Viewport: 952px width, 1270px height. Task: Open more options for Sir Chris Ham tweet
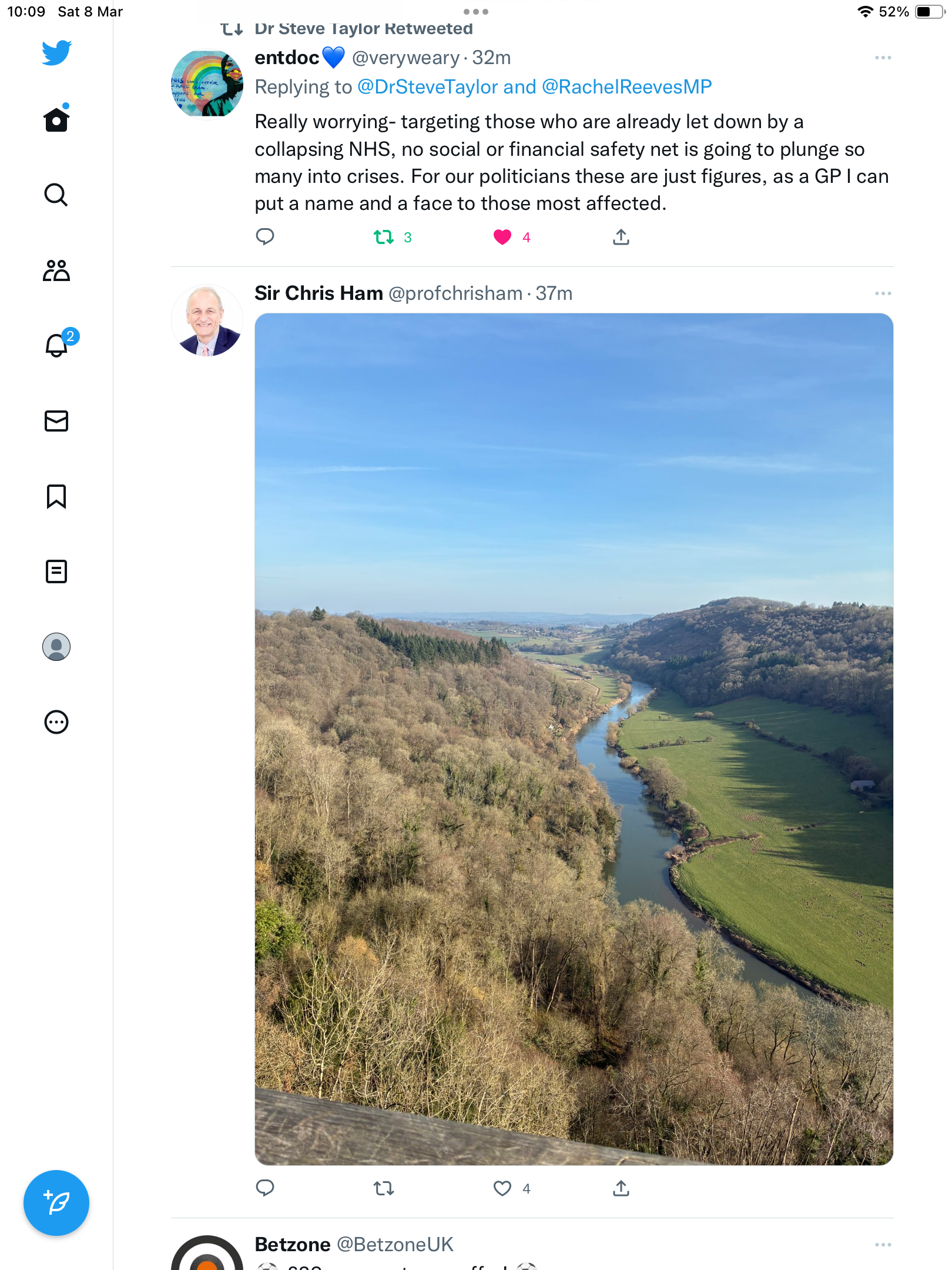(x=883, y=293)
